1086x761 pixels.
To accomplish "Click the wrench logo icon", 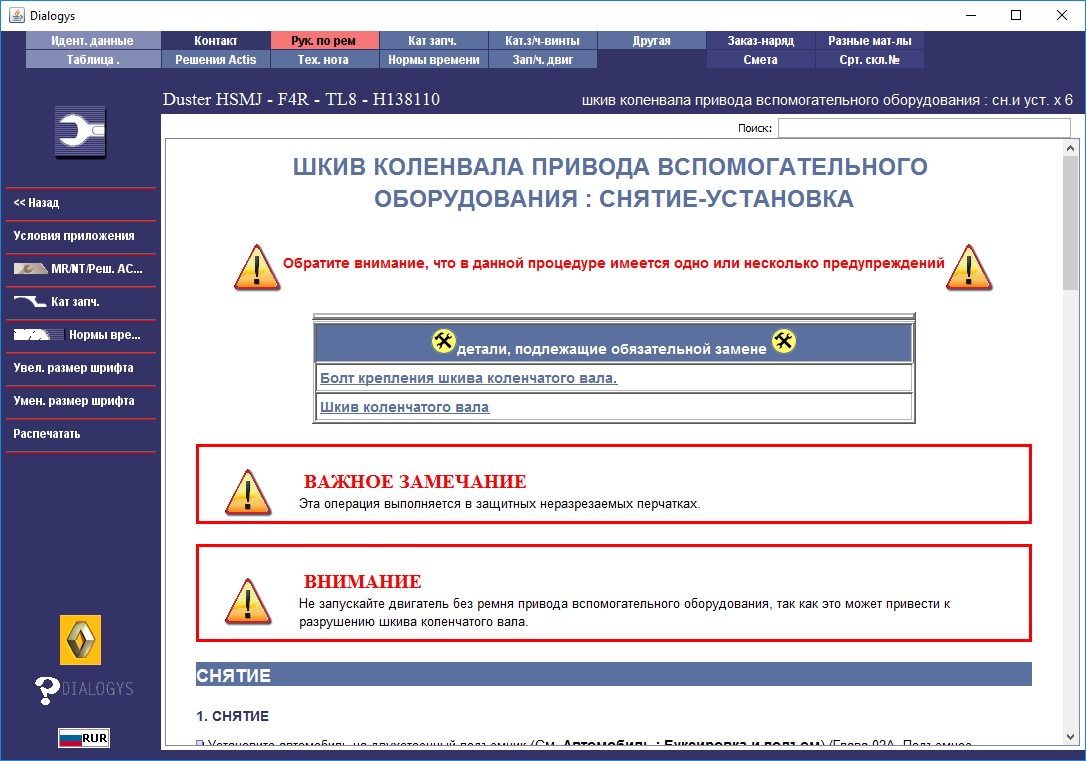I will click(x=80, y=132).
